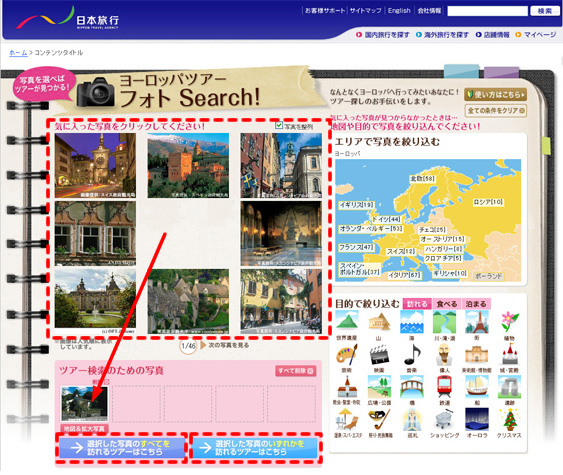Select the 船 sailing ship icon
Screen dimensions: 563x475
coord(477,387)
